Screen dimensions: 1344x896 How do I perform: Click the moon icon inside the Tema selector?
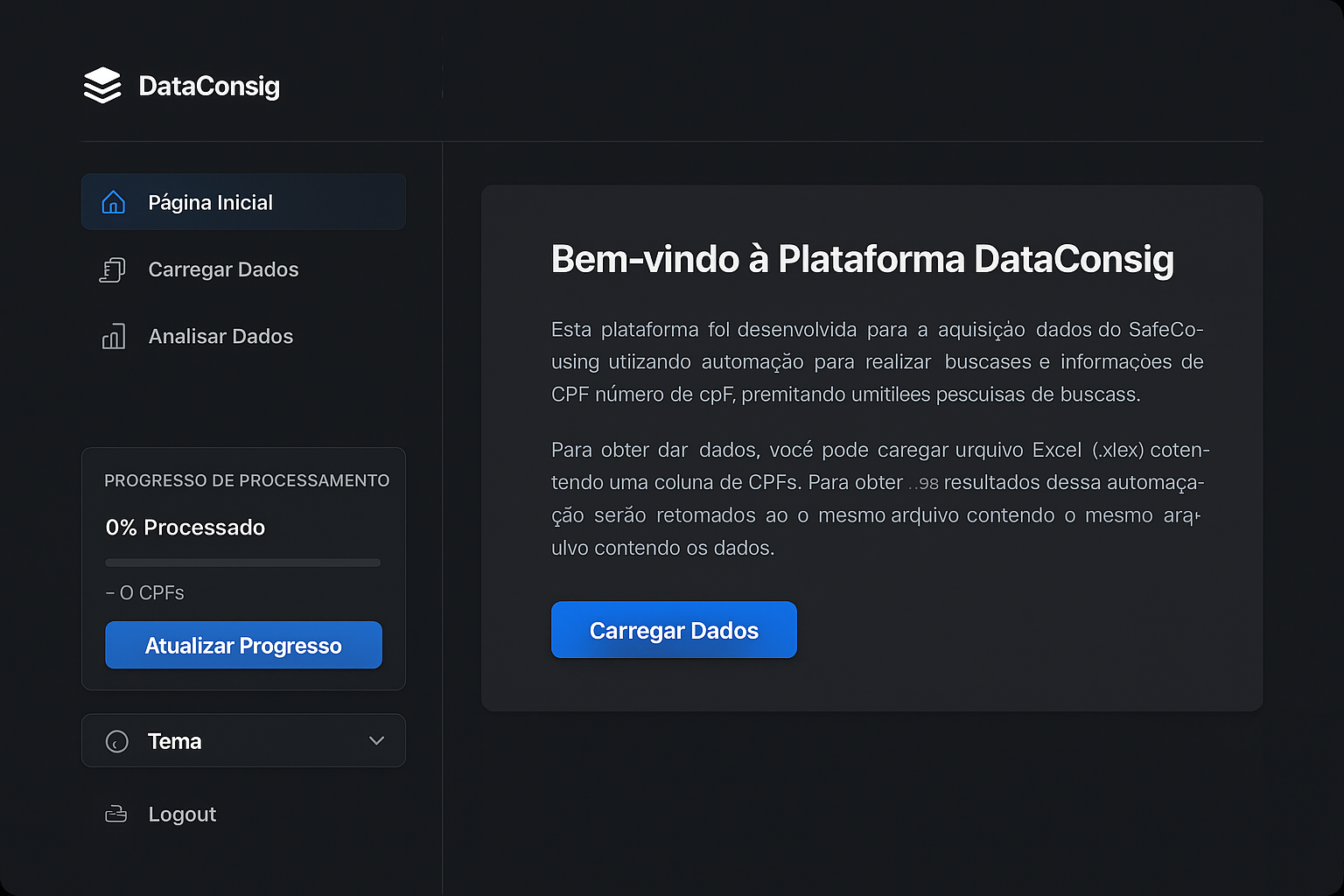pyautogui.click(x=117, y=741)
